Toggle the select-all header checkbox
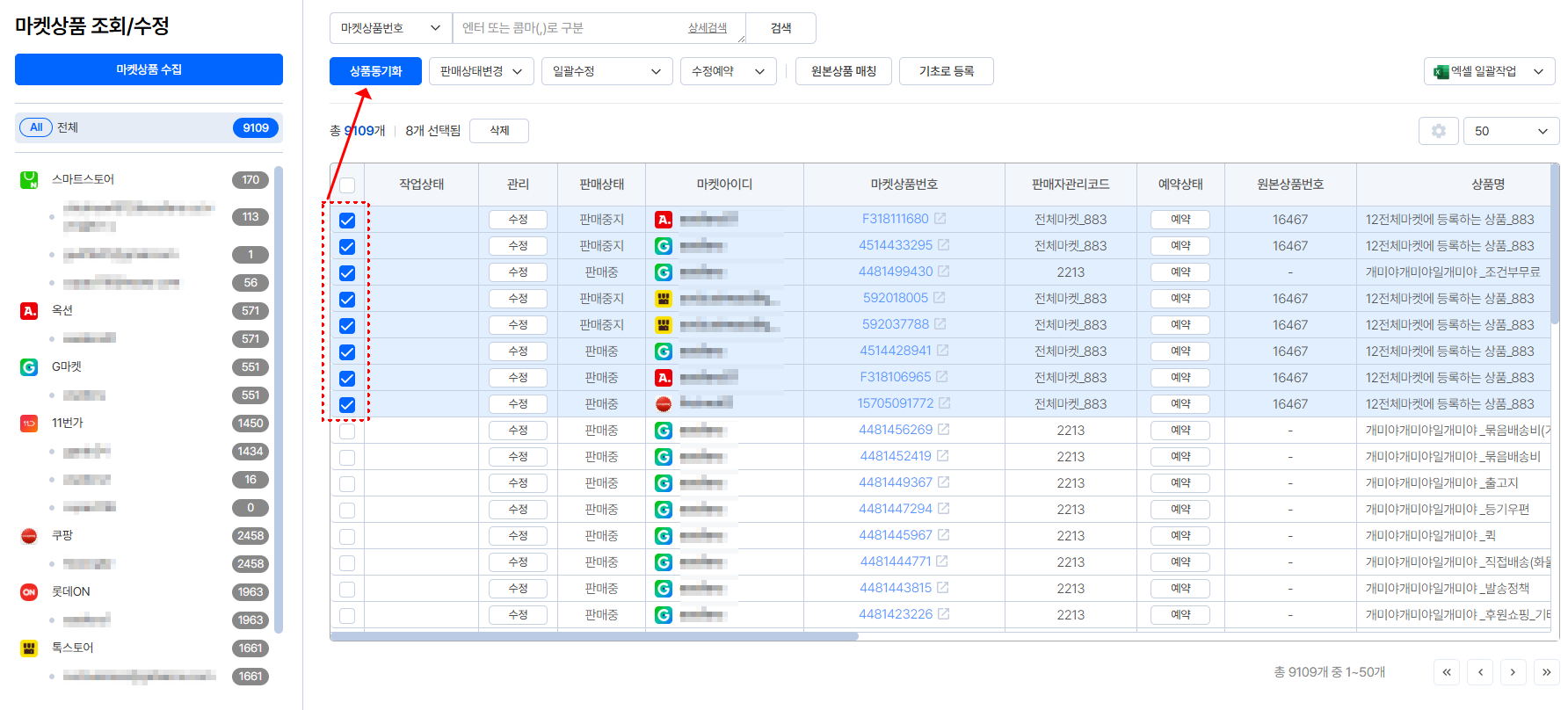The height and width of the screenshot is (710, 1568). 347,185
